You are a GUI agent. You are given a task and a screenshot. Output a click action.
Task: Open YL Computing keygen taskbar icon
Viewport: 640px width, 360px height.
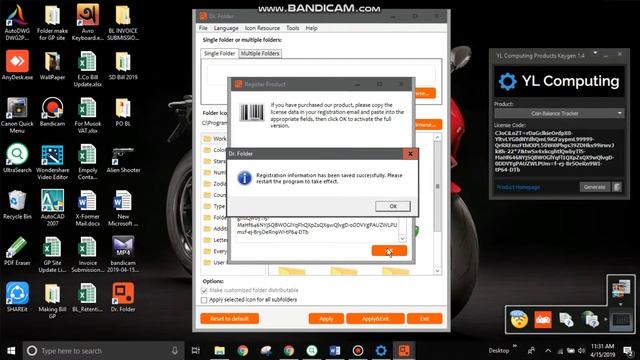coord(381,351)
